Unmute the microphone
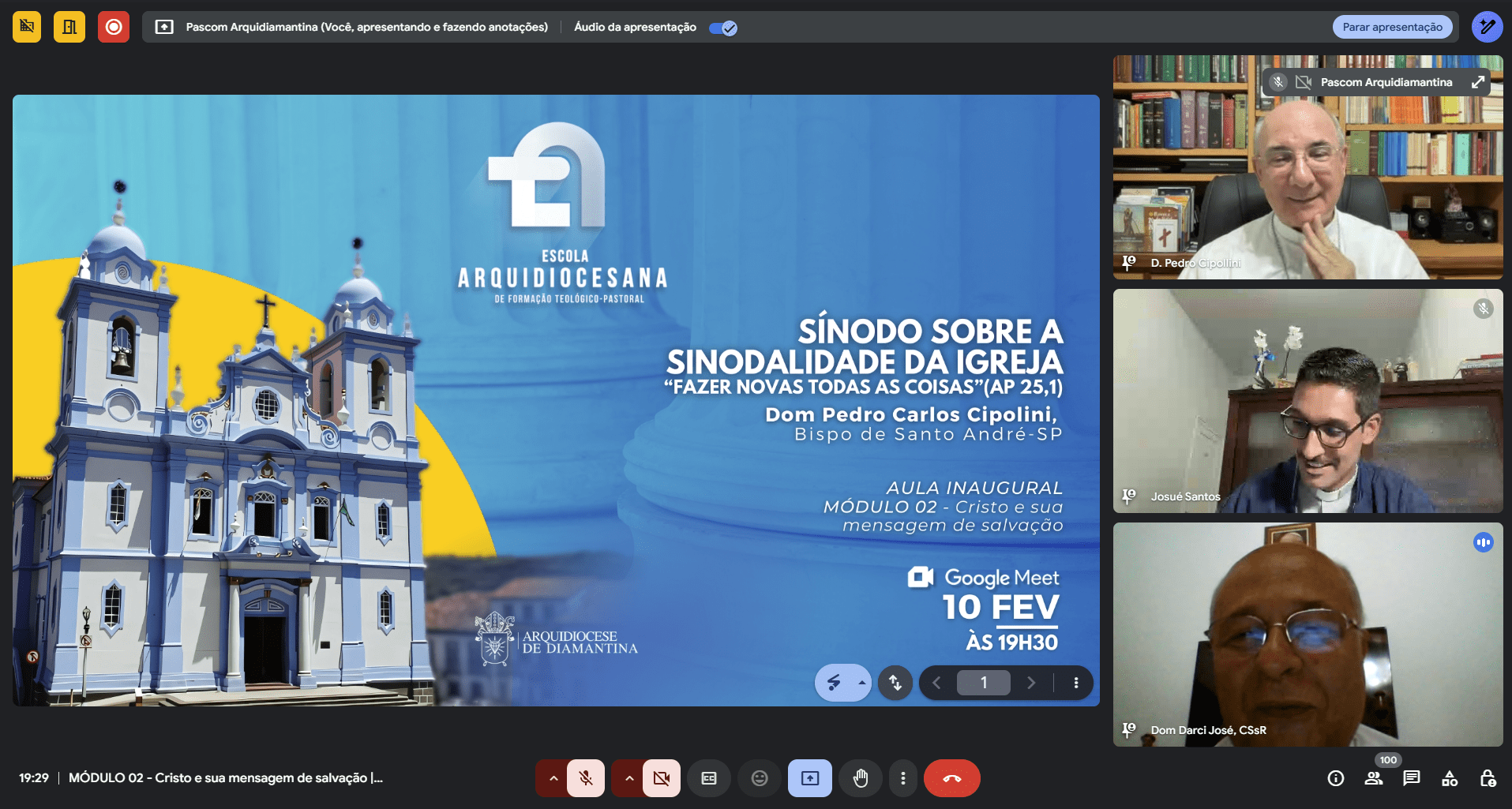 tap(586, 778)
